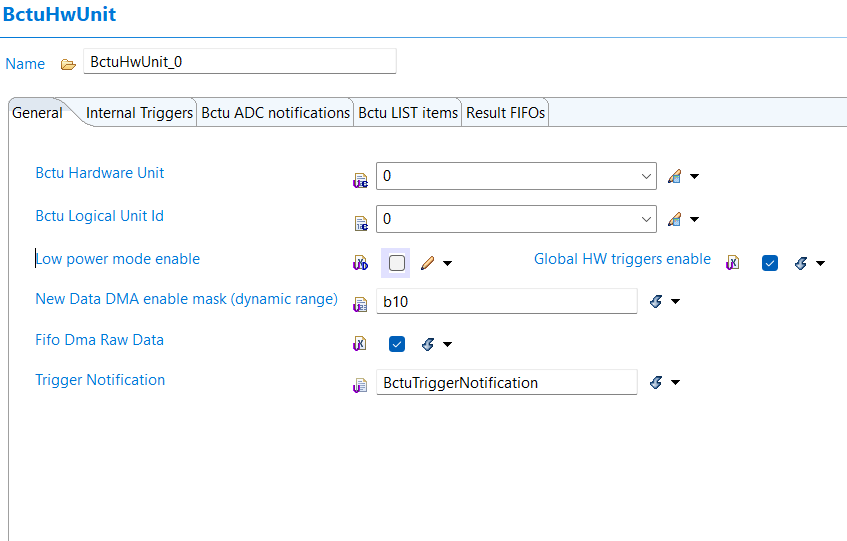
Task: Click the eraser icon beside Bctu Hardware Unit
Action: pos(675,177)
